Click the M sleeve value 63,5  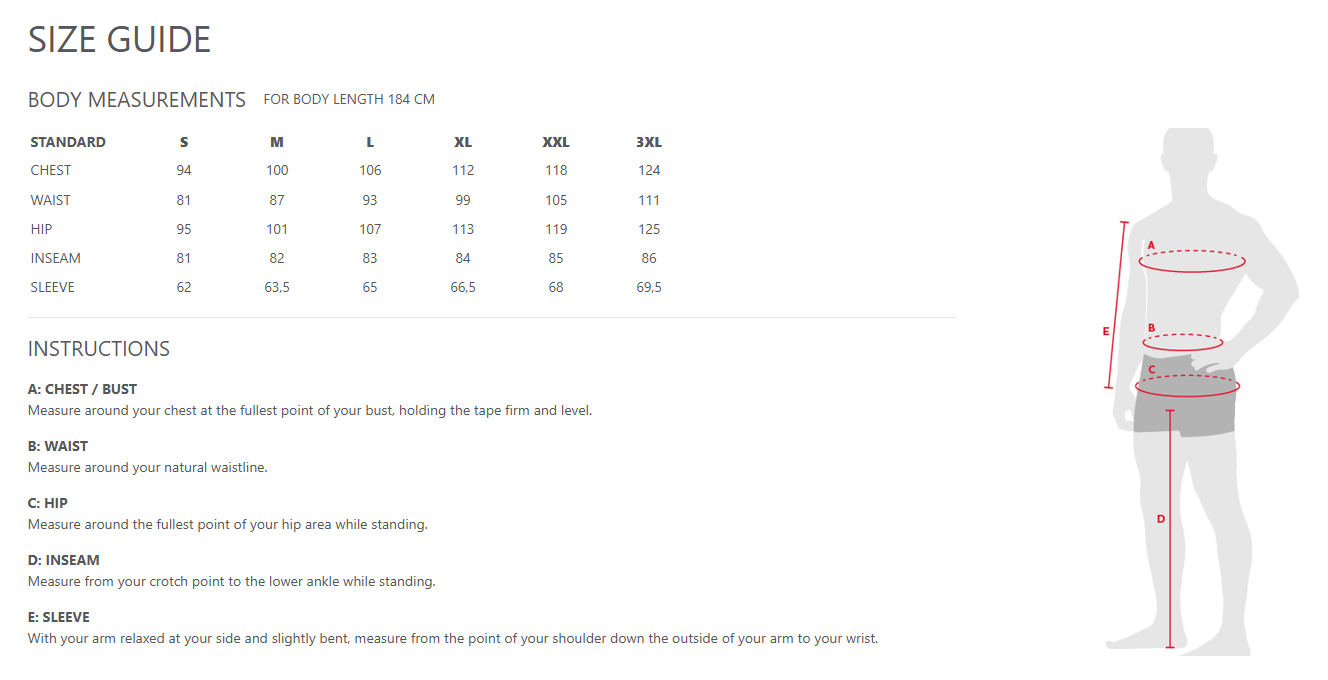277,287
